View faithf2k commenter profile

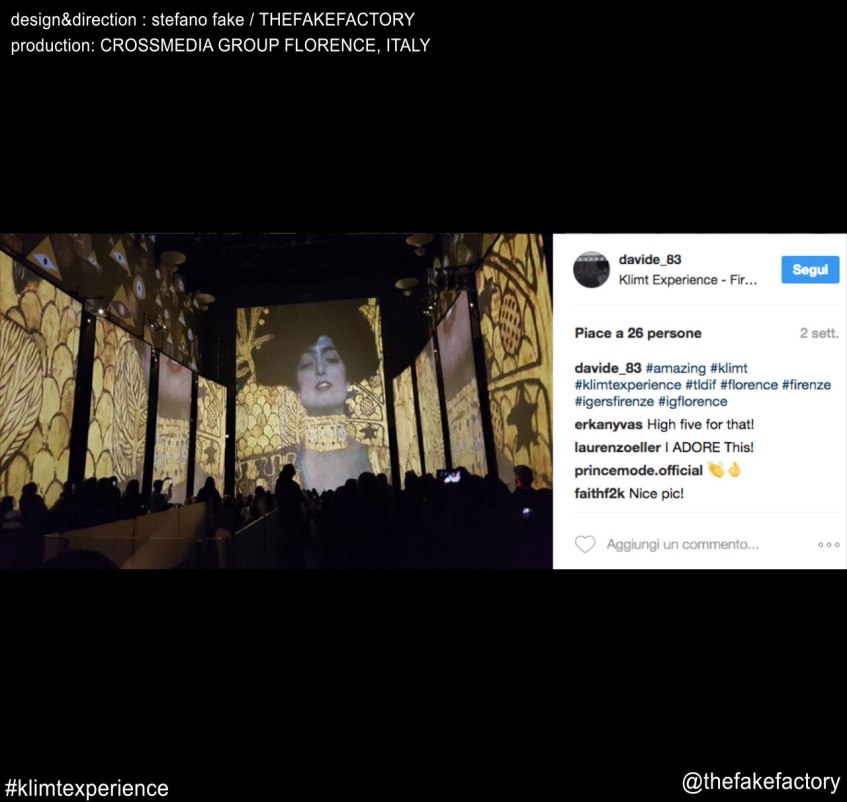pyautogui.click(x=600, y=494)
